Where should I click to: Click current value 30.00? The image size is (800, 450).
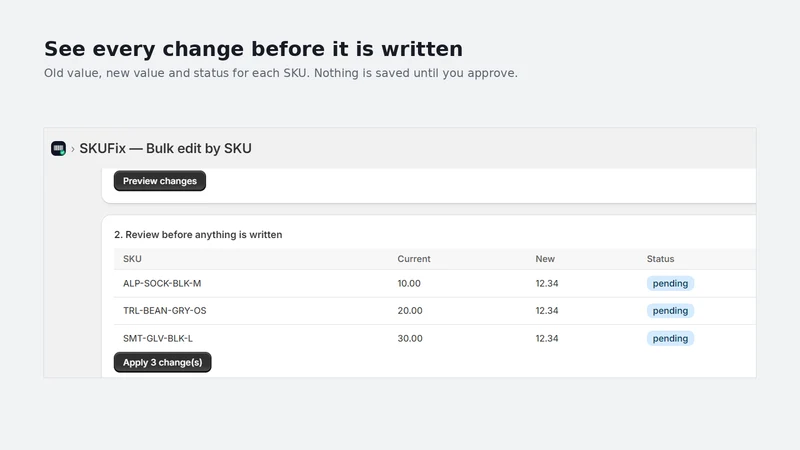[x=410, y=338]
